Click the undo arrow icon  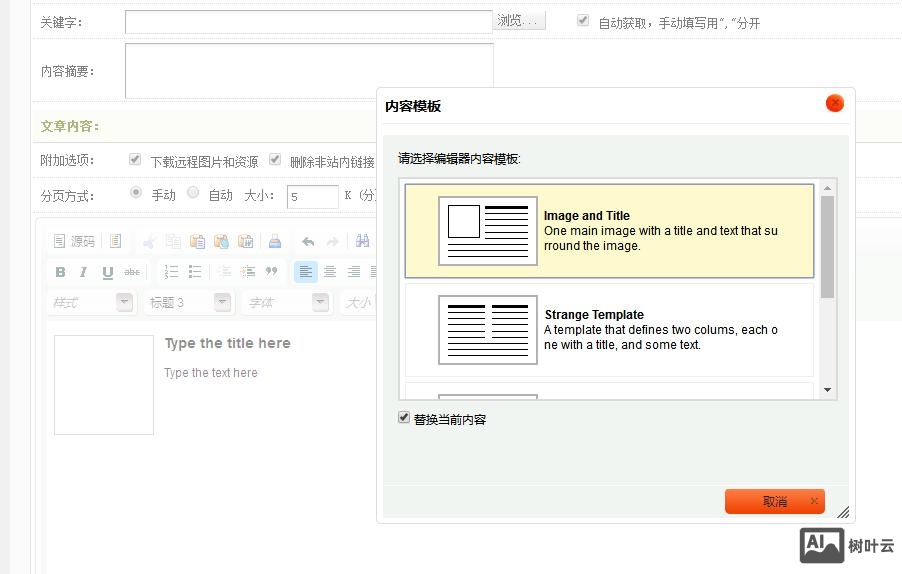[308, 241]
